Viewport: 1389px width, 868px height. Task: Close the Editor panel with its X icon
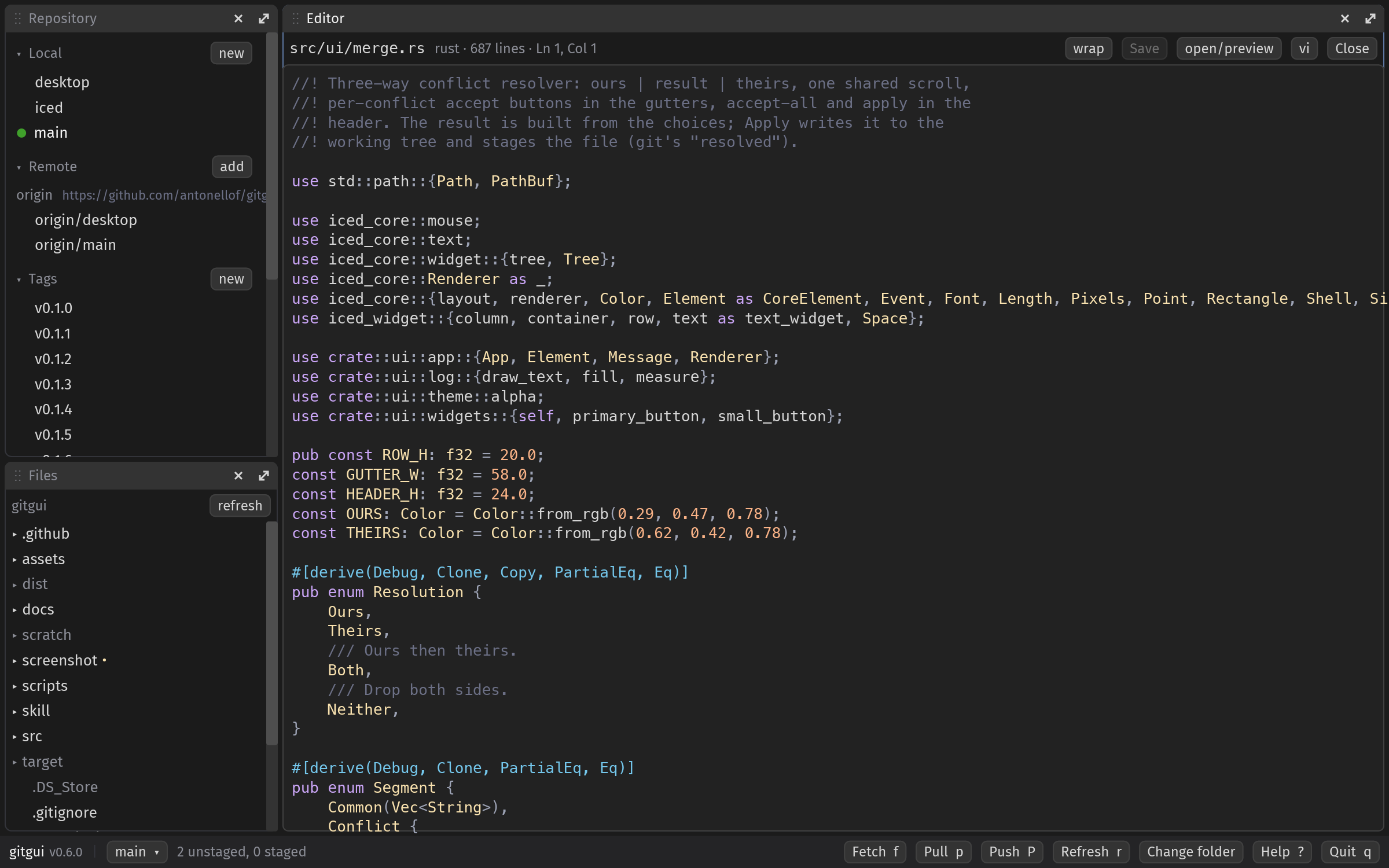(1344, 19)
